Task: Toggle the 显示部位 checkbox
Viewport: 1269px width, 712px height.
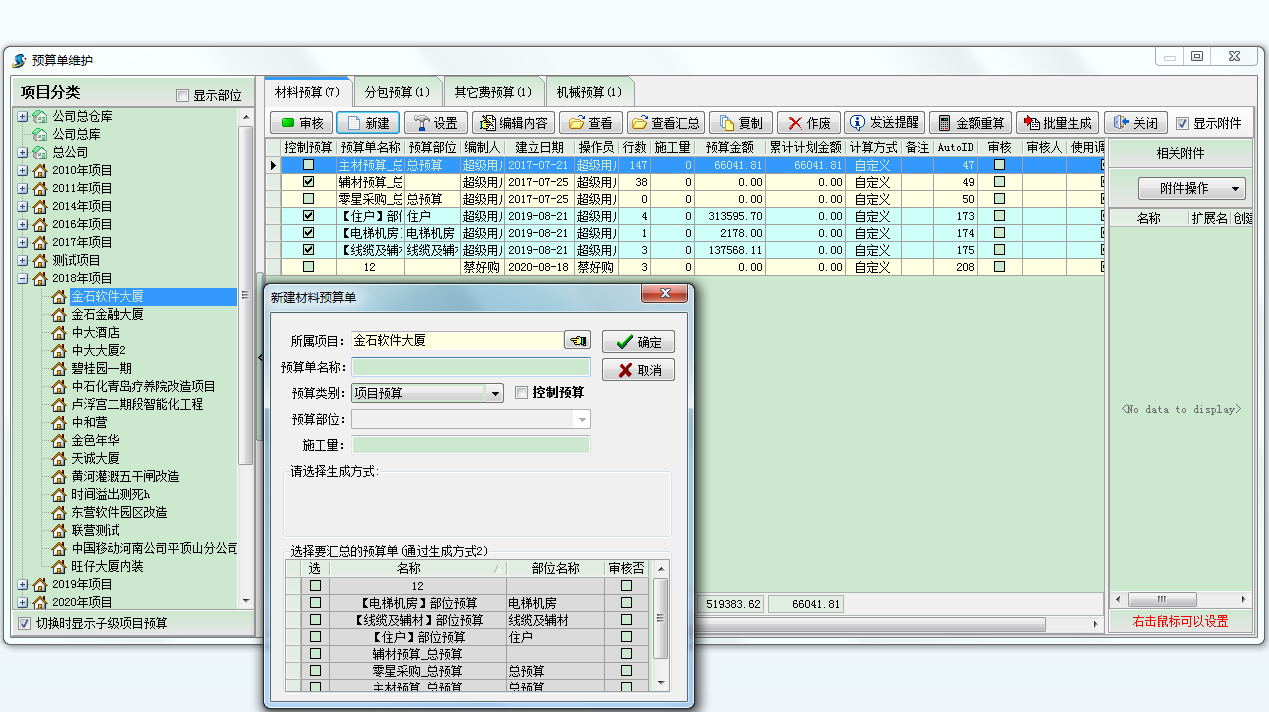Action: pyautogui.click(x=182, y=96)
